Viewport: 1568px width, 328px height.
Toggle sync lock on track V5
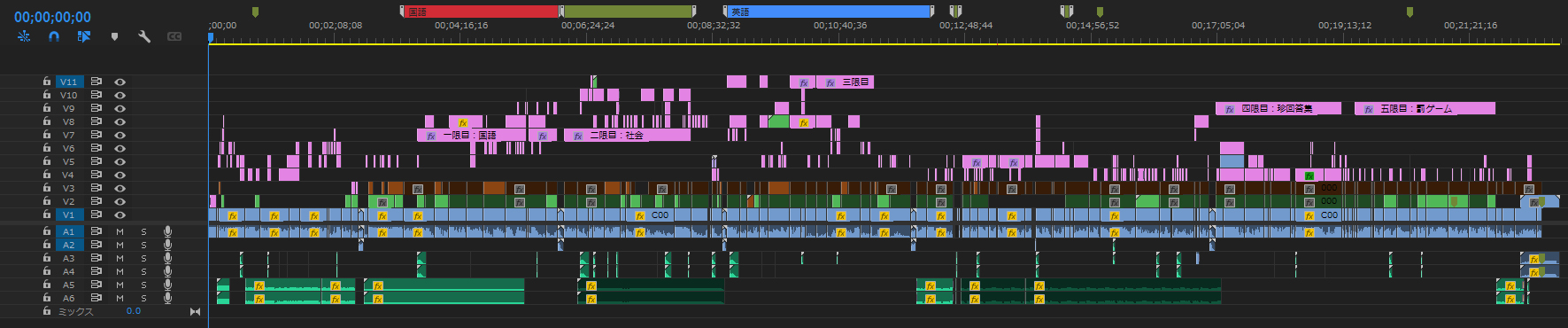pyautogui.click(x=96, y=161)
